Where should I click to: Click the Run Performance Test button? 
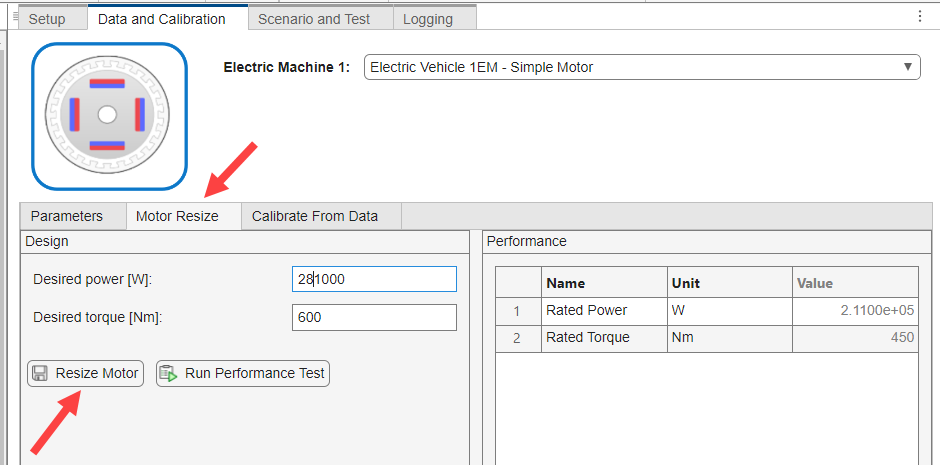tap(243, 373)
